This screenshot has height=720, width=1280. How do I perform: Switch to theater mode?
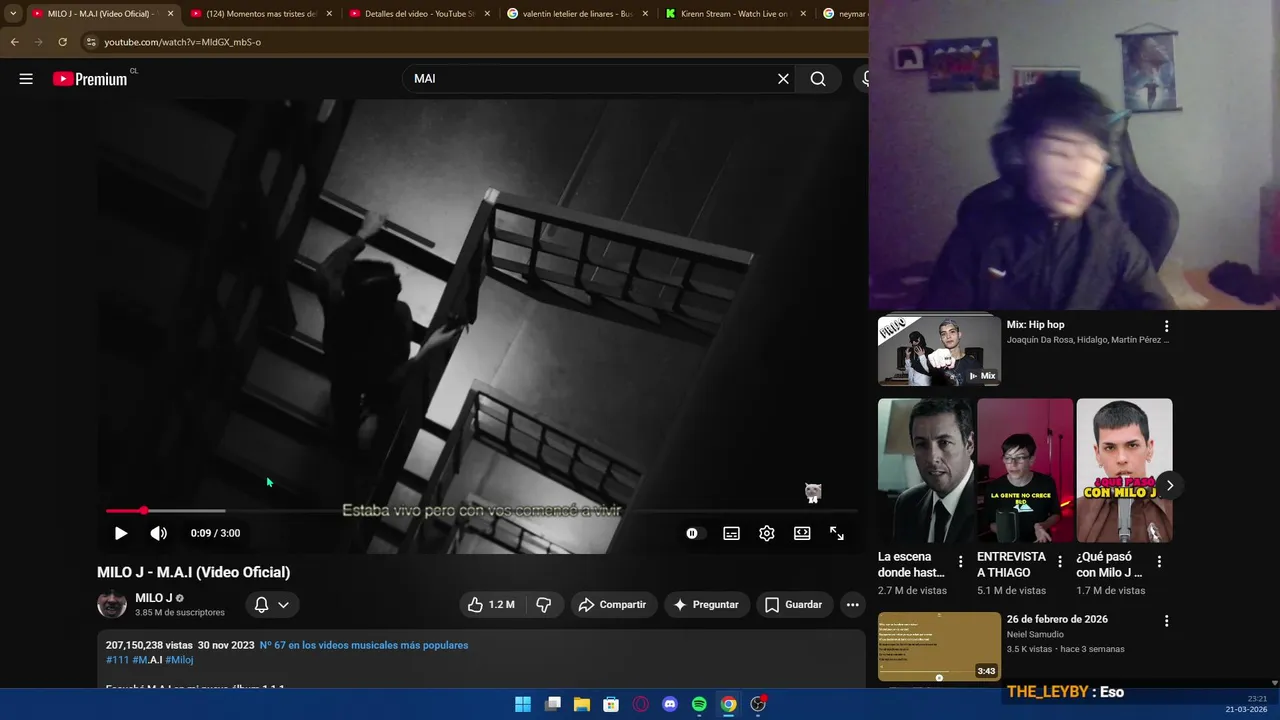[x=802, y=533]
